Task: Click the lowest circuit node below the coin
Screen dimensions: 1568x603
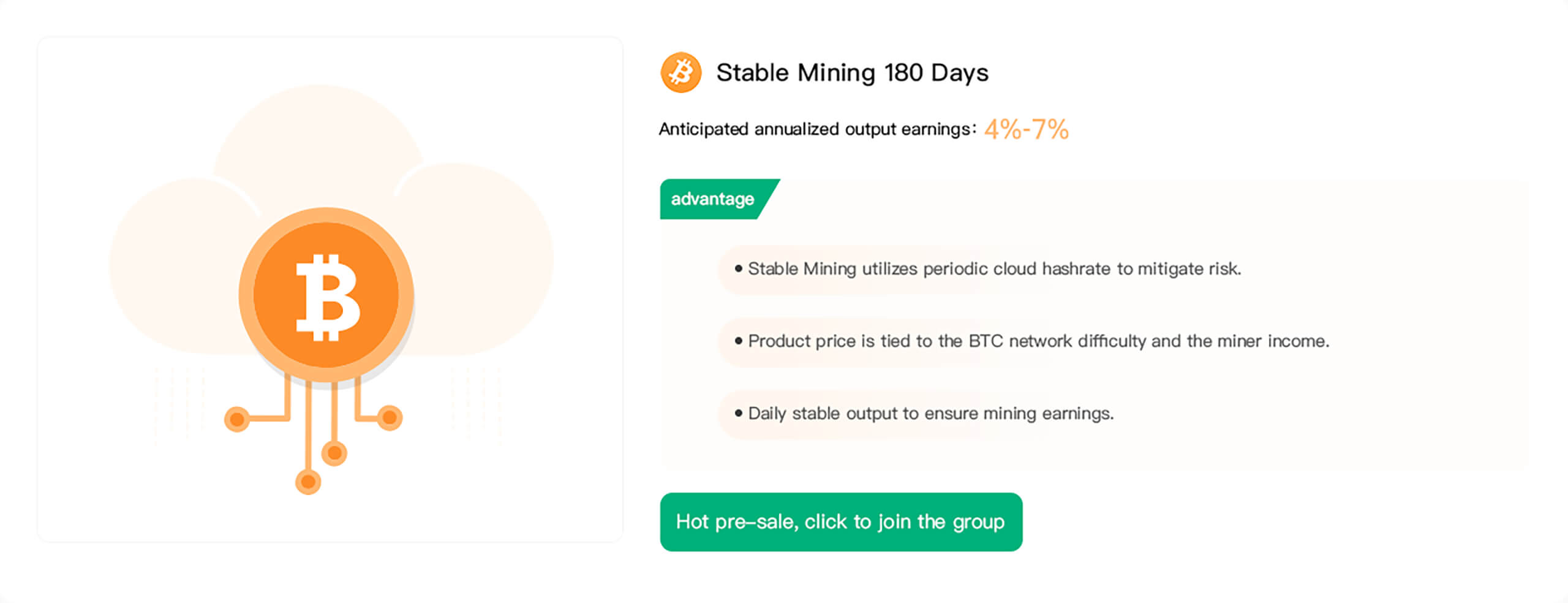Action: tap(308, 482)
